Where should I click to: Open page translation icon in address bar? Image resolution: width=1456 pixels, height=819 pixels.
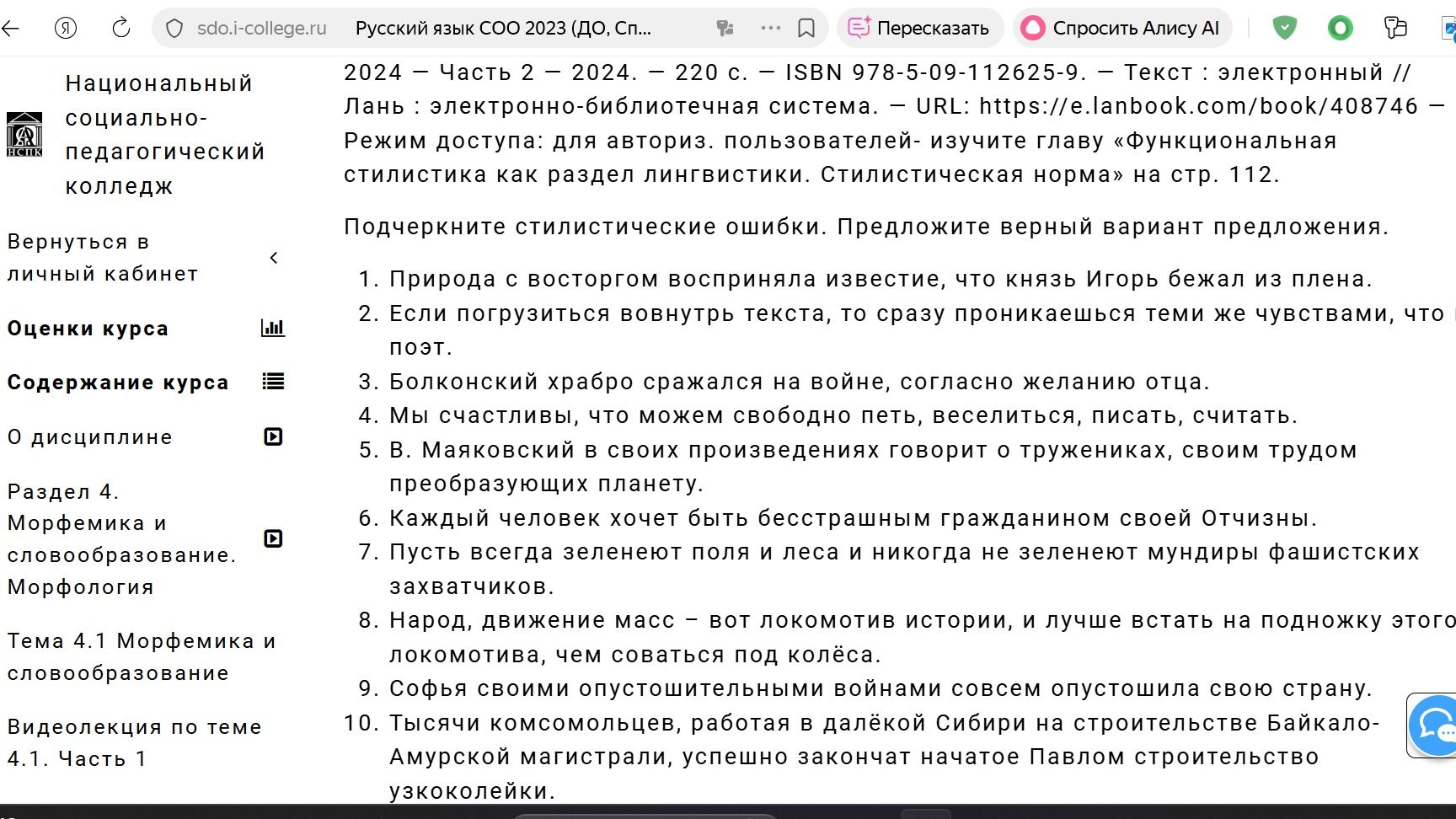[x=725, y=29]
